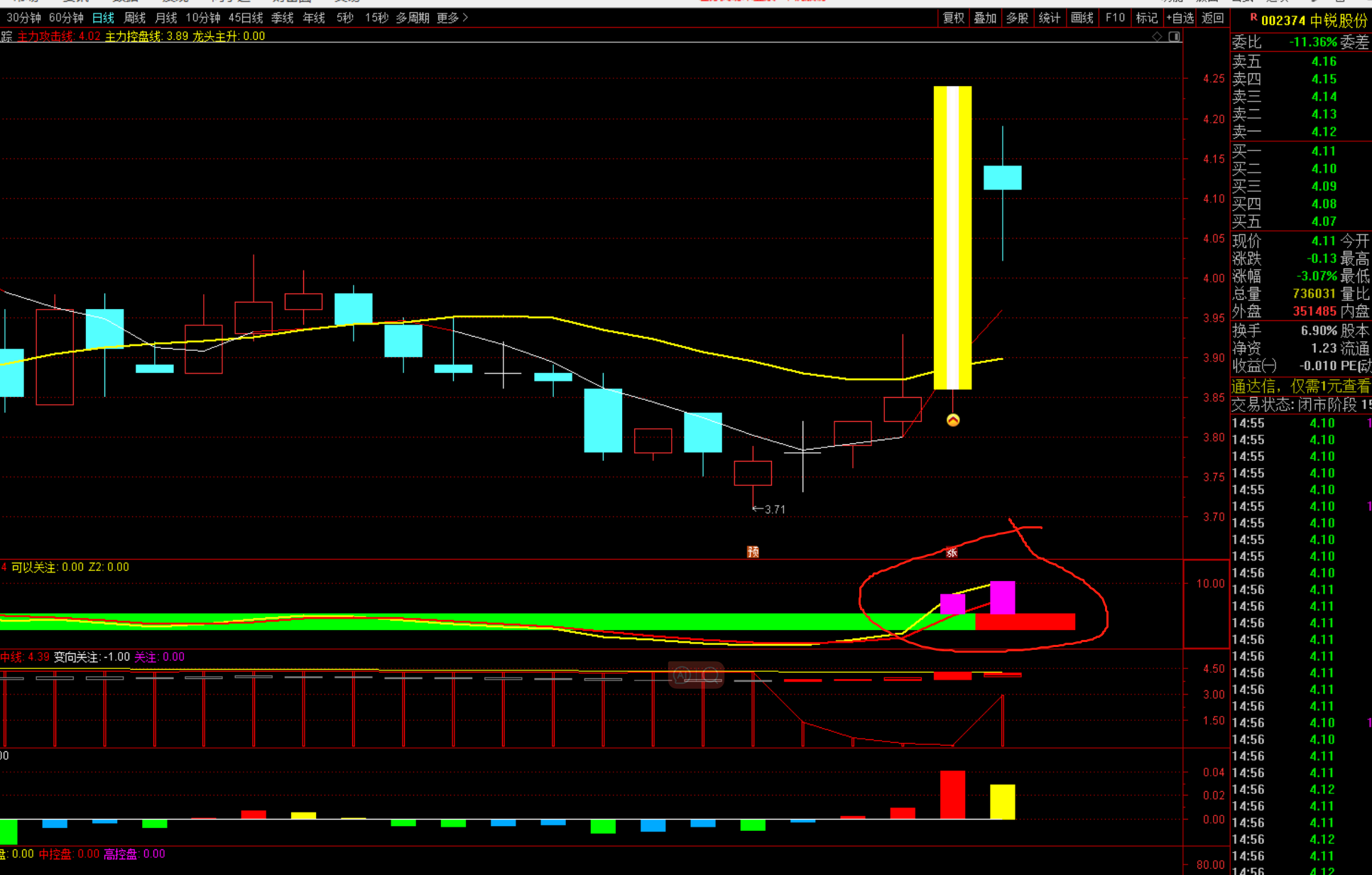Viewport: 1372px width, 875px height.
Task: Click the tall yellow limit-up candlestick
Action: tap(952, 238)
